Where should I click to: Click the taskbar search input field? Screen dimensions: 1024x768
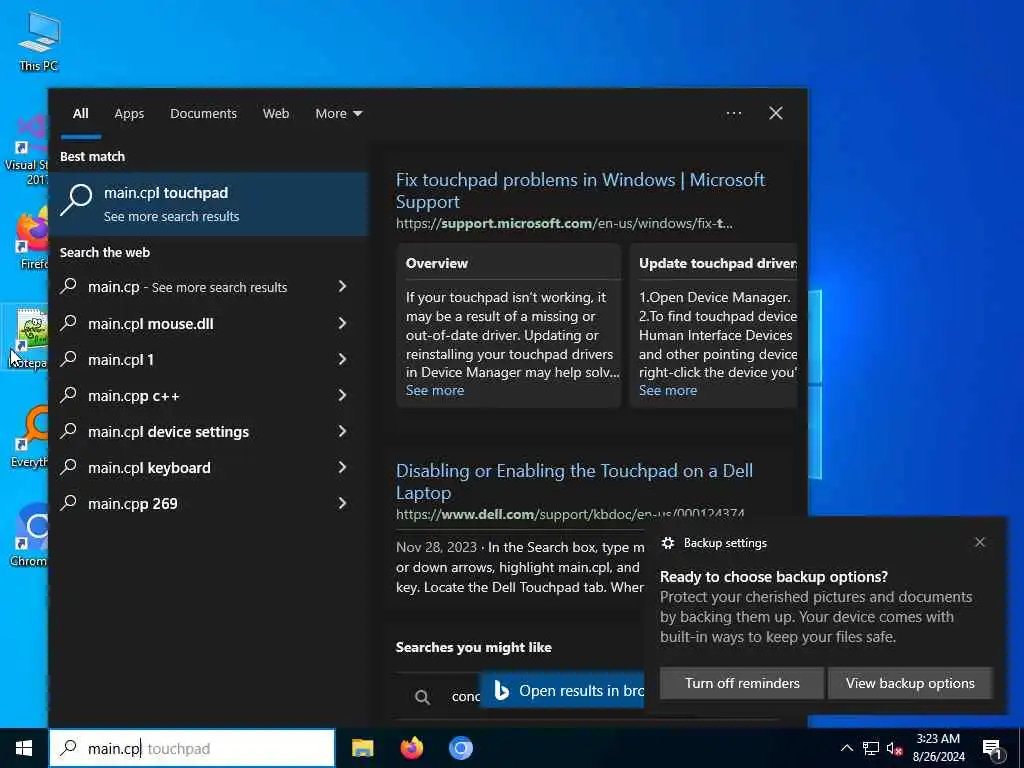coord(192,748)
